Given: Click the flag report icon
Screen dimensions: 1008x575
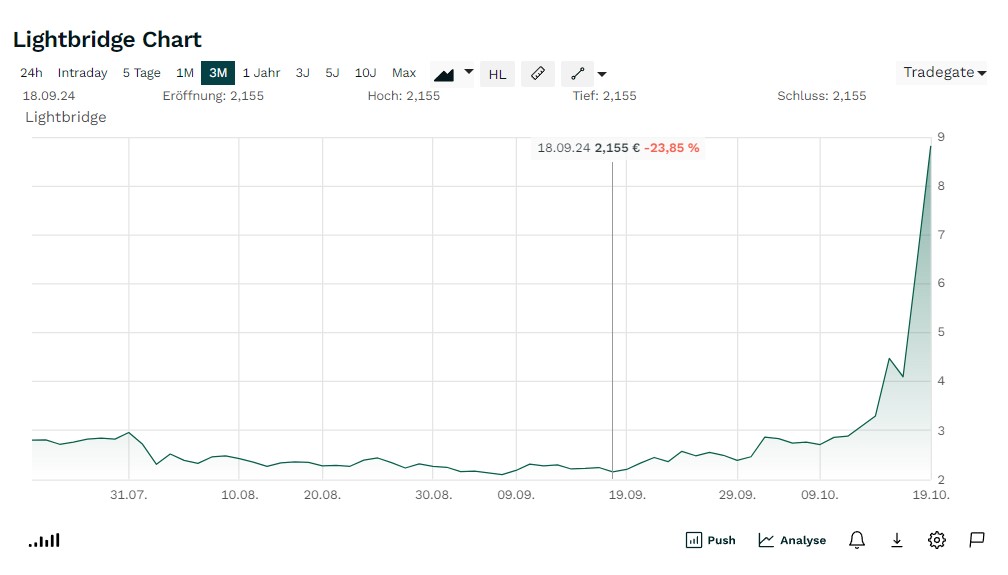Looking at the screenshot, I should pyautogui.click(x=977, y=540).
